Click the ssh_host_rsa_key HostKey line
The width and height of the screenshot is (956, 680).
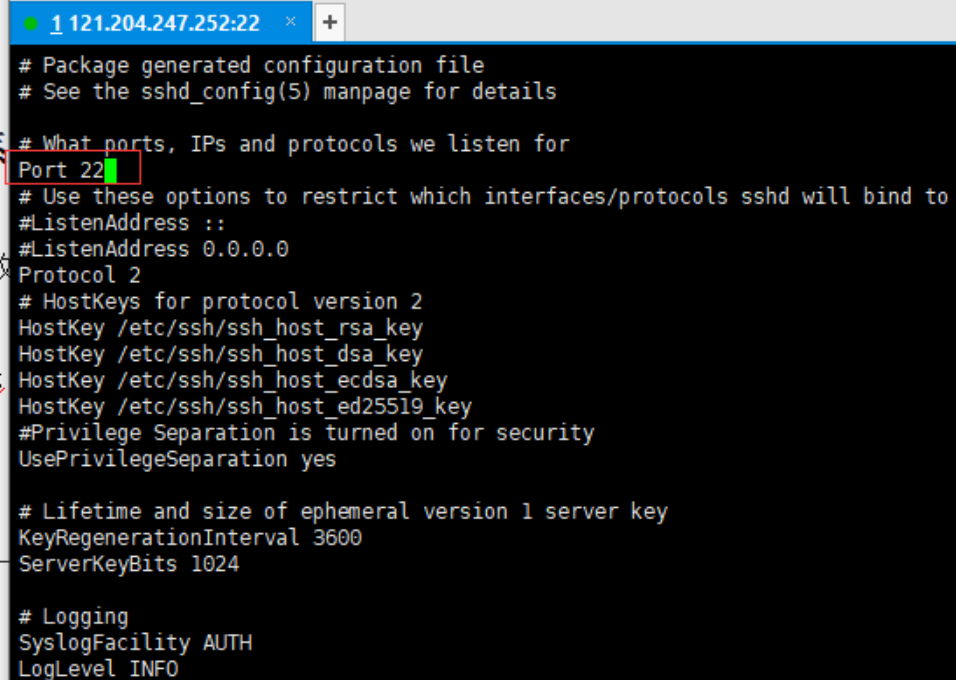pyautogui.click(x=220, y=328)
